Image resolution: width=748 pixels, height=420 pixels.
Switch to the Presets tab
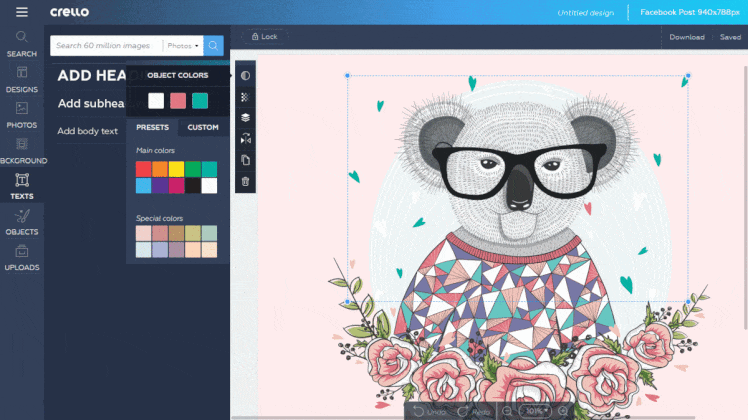coord(152,127)
